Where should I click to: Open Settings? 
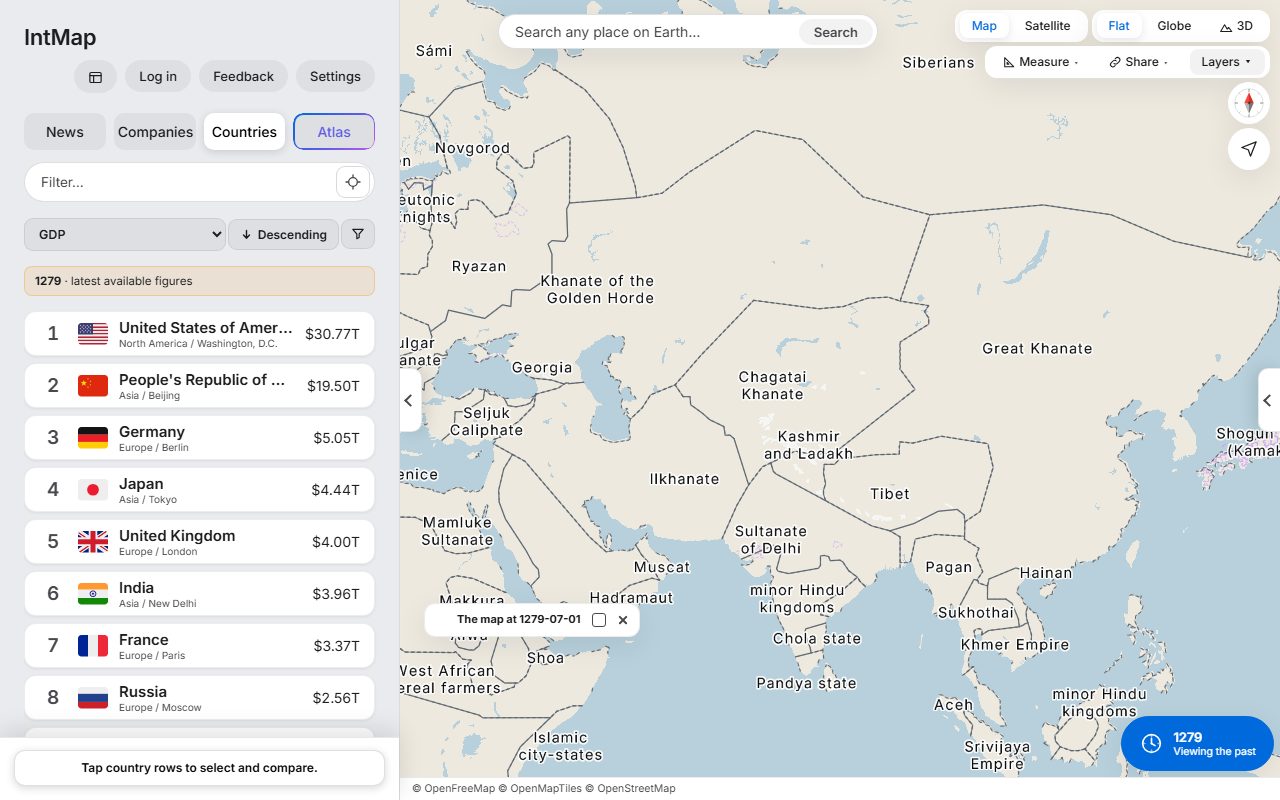(335, 77)
